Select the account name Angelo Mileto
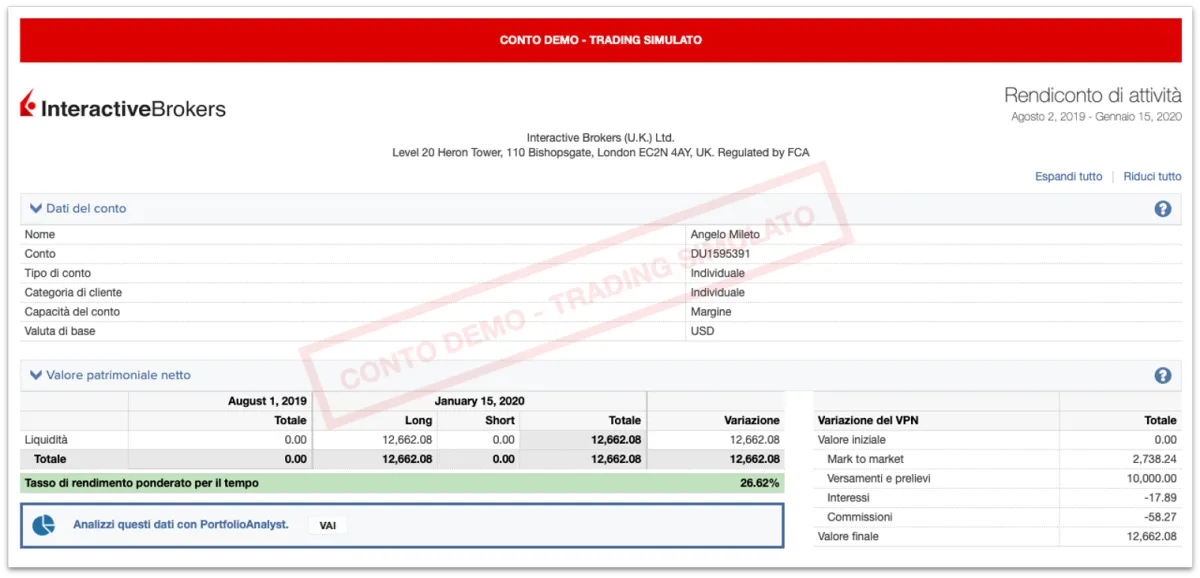Viewport: 1200px width, 578px height. (x=725, y=234)
